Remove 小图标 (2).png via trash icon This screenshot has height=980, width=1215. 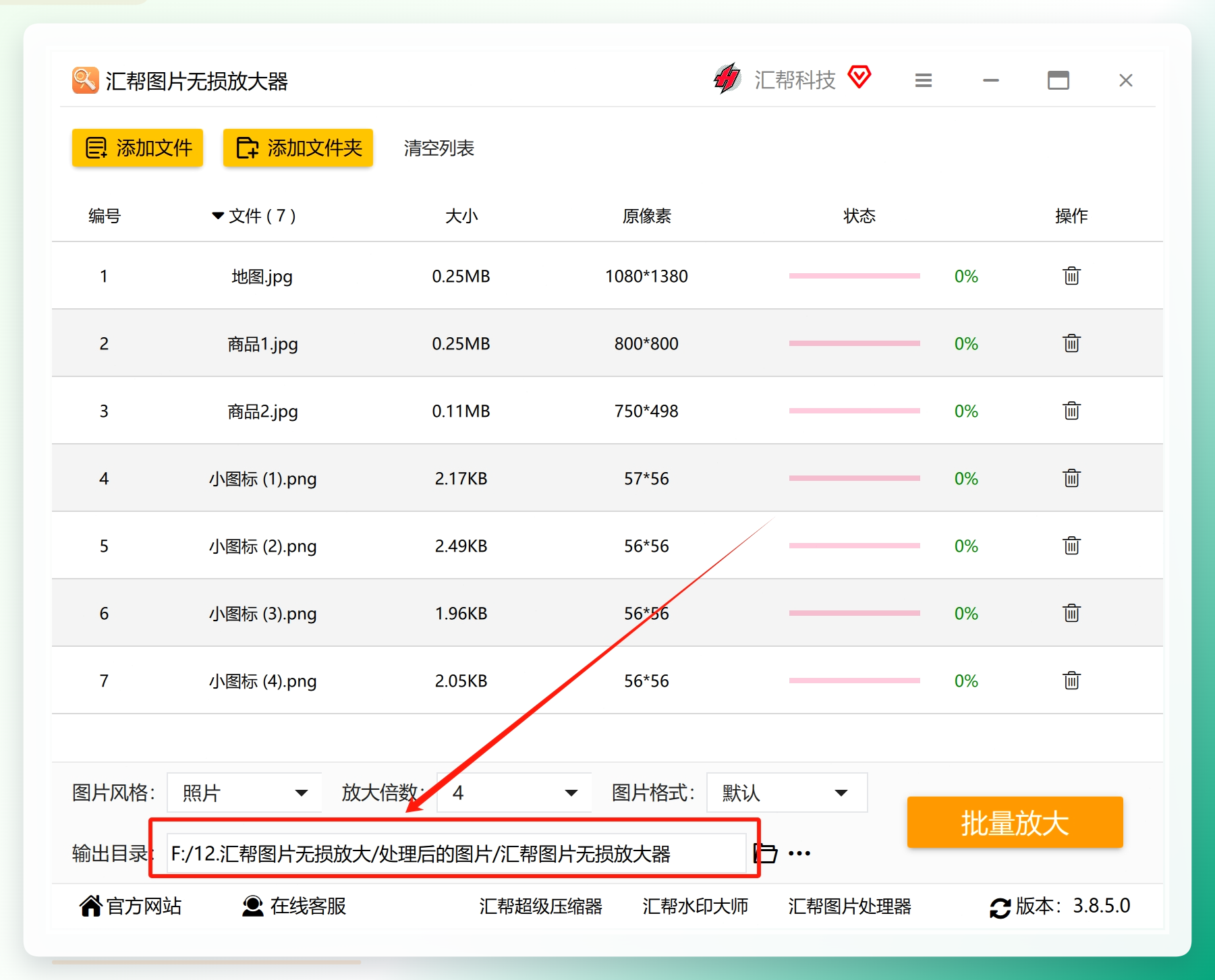coord(1071,546)
